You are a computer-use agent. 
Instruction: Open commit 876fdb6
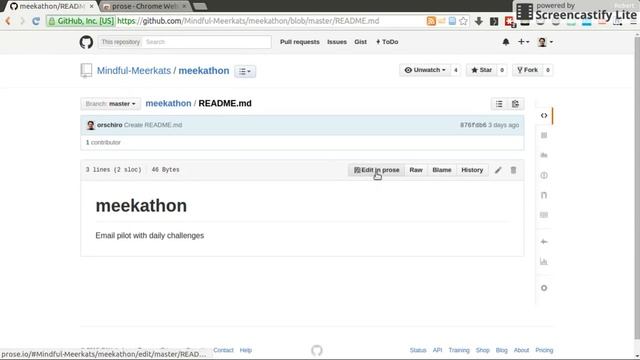click(x=473, y=125)
